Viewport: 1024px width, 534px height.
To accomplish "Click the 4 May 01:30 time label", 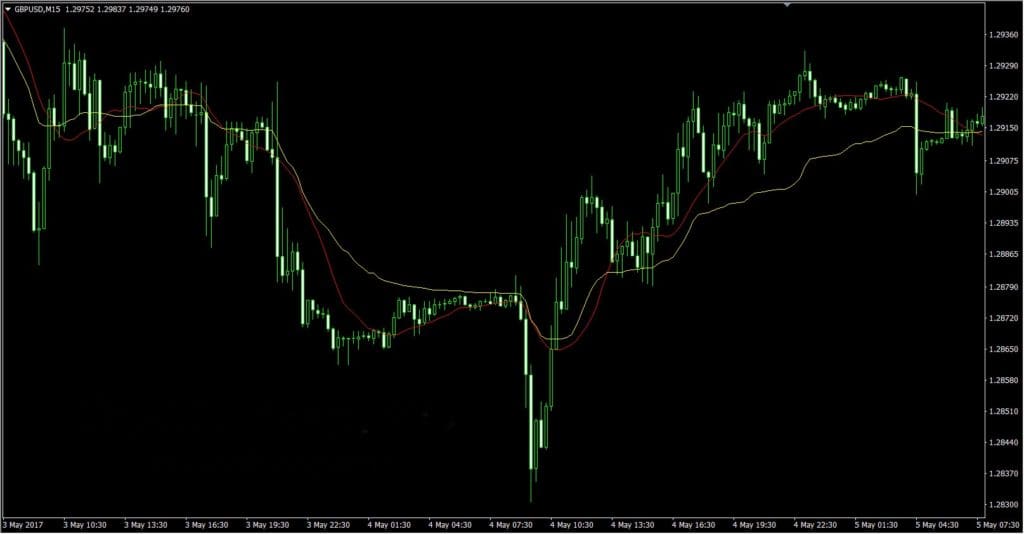I will tap(389, 525).
